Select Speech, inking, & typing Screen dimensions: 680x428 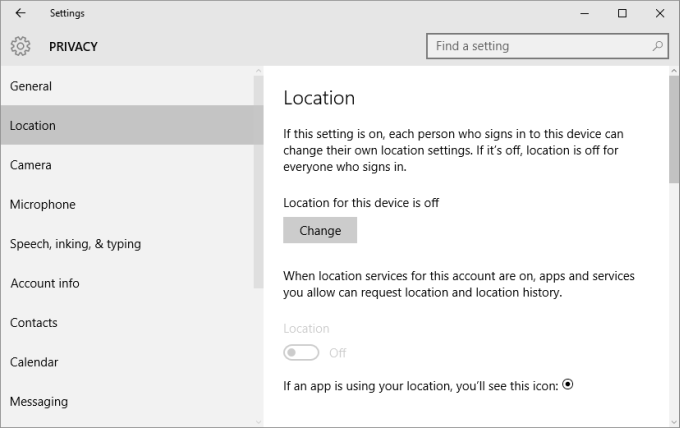pyautogui.click(x=75, y=244)
